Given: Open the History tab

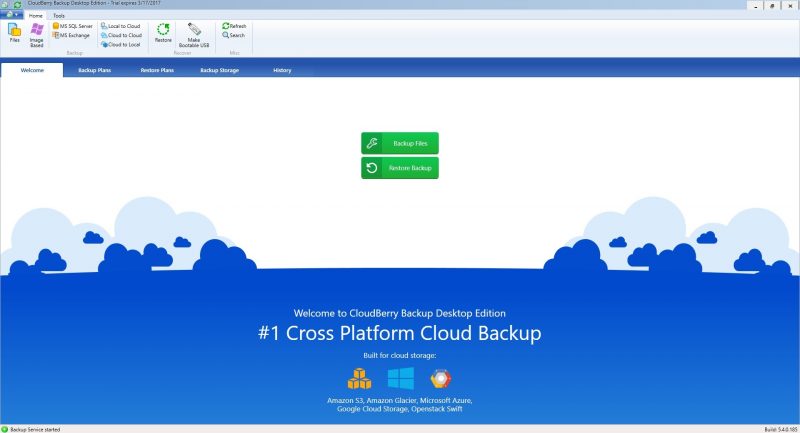Looking at the screenshot, I should point(282,70).
